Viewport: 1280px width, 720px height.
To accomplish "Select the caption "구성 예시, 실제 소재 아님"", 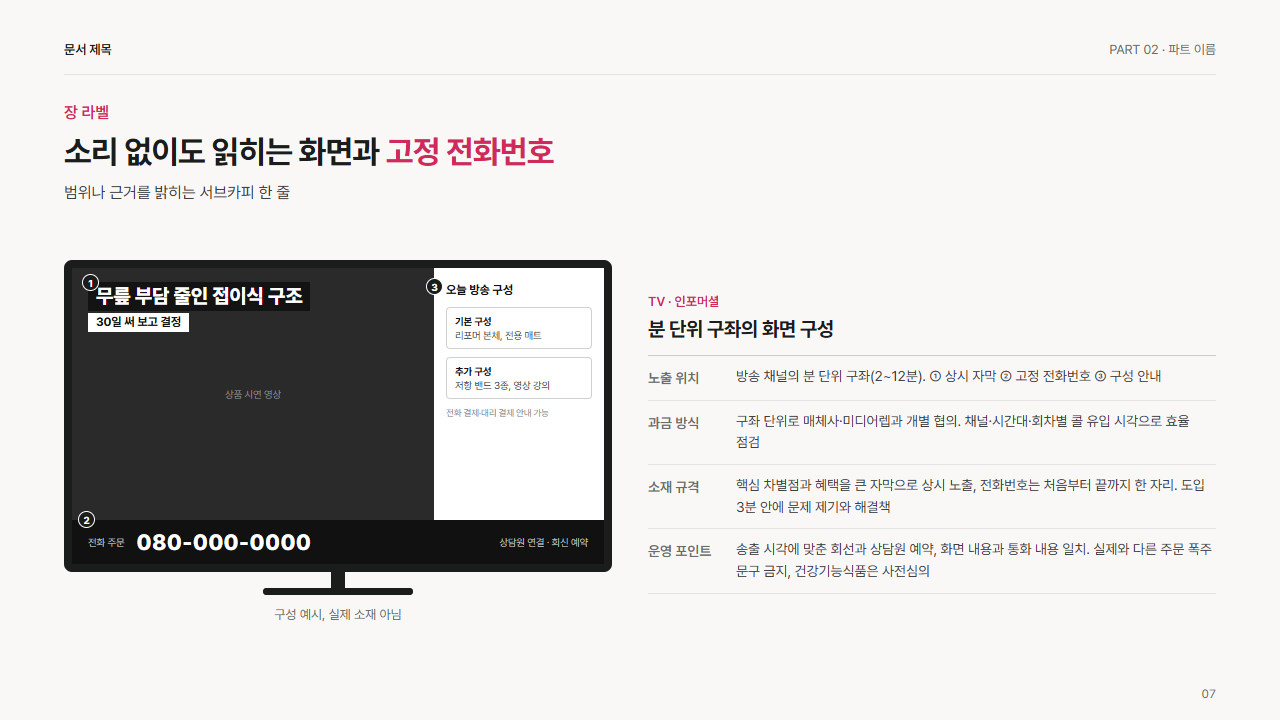I will tap(338, 614).
